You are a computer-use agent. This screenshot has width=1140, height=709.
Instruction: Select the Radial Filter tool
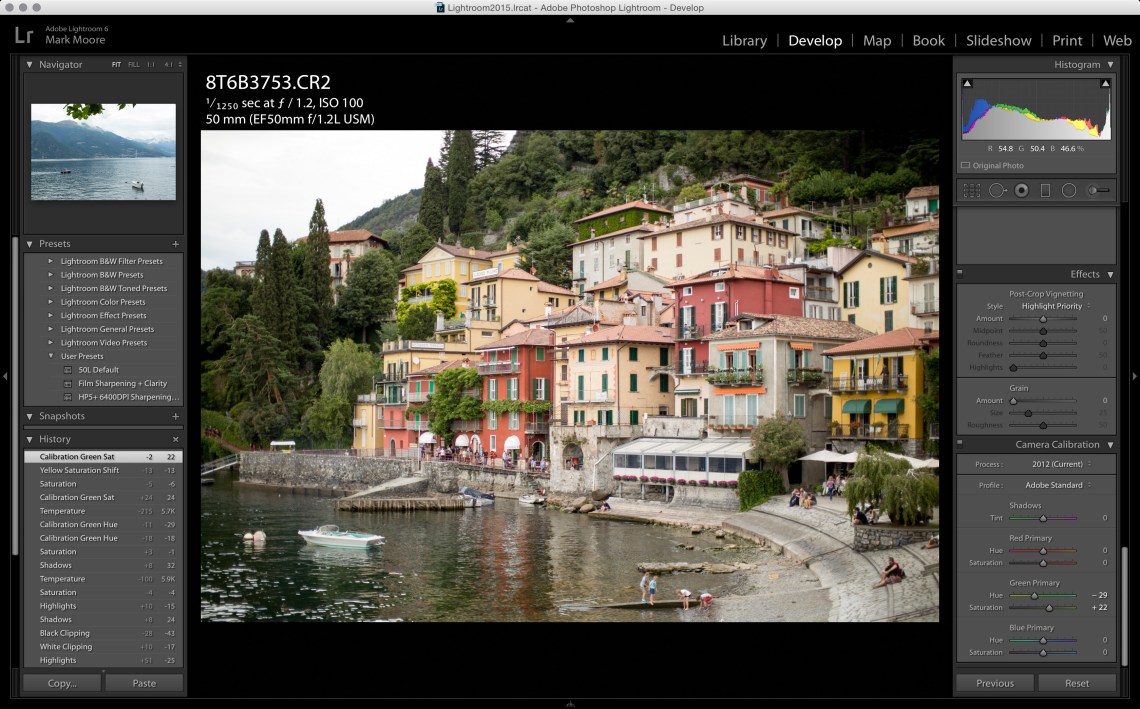(1069, 190)
